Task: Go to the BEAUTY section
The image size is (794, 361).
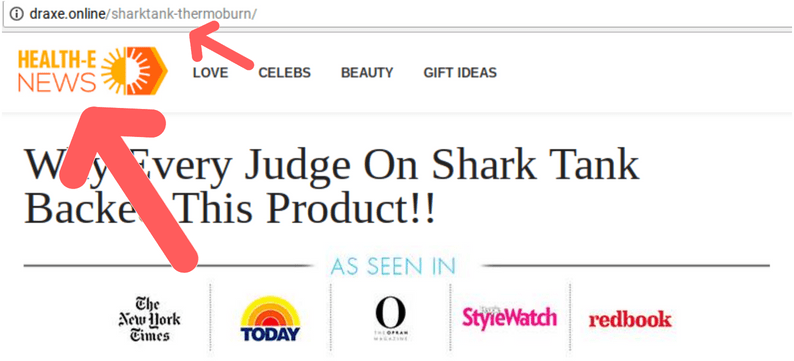Action: coord(367,73)
